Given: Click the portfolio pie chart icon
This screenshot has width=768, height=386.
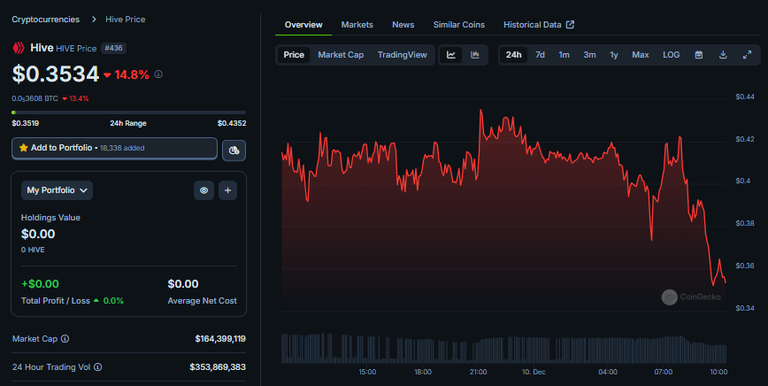Looking at the screenshot, I should point(234,150).
